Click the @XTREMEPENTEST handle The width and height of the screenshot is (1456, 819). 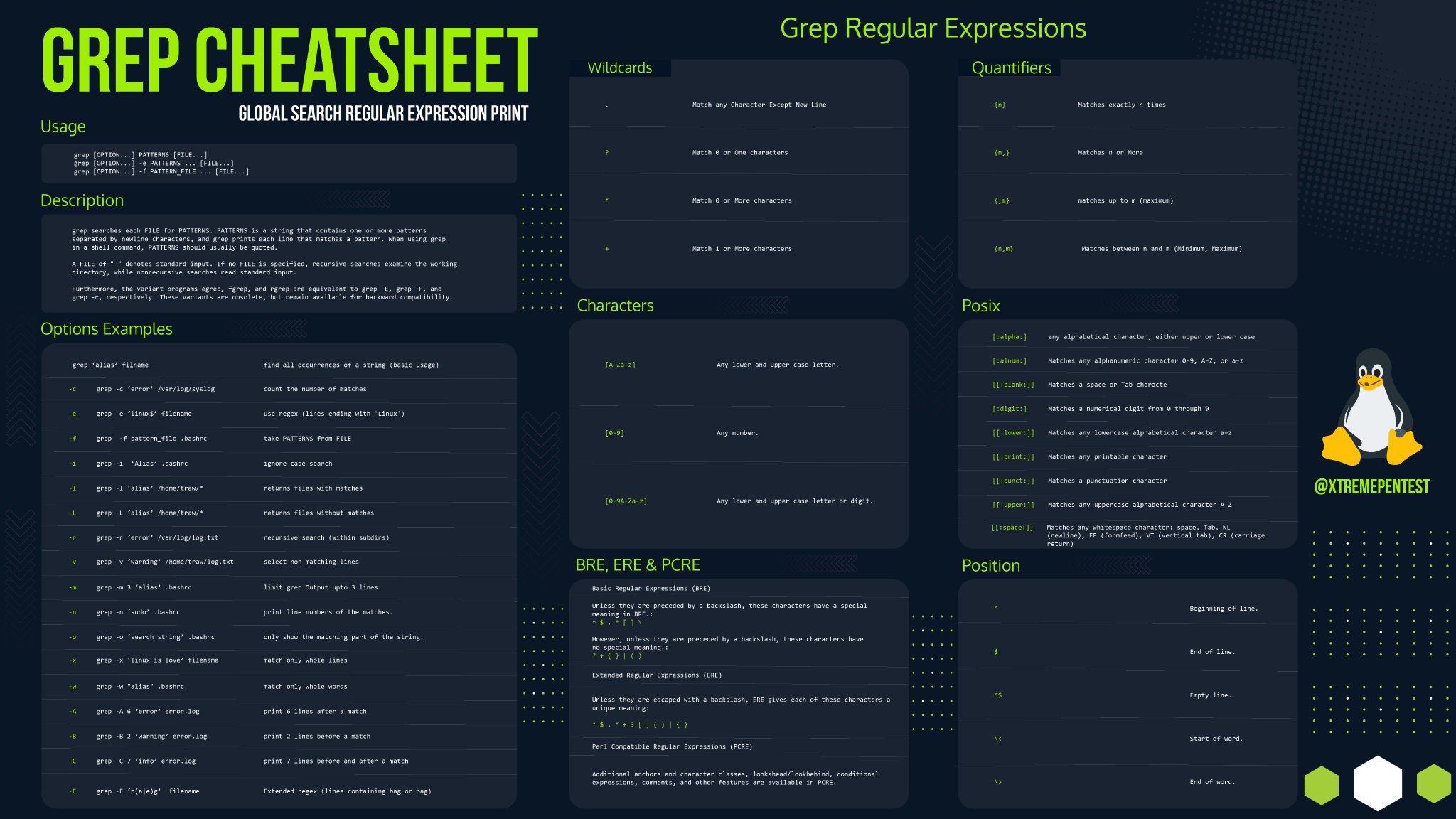tap(1371, 487)
